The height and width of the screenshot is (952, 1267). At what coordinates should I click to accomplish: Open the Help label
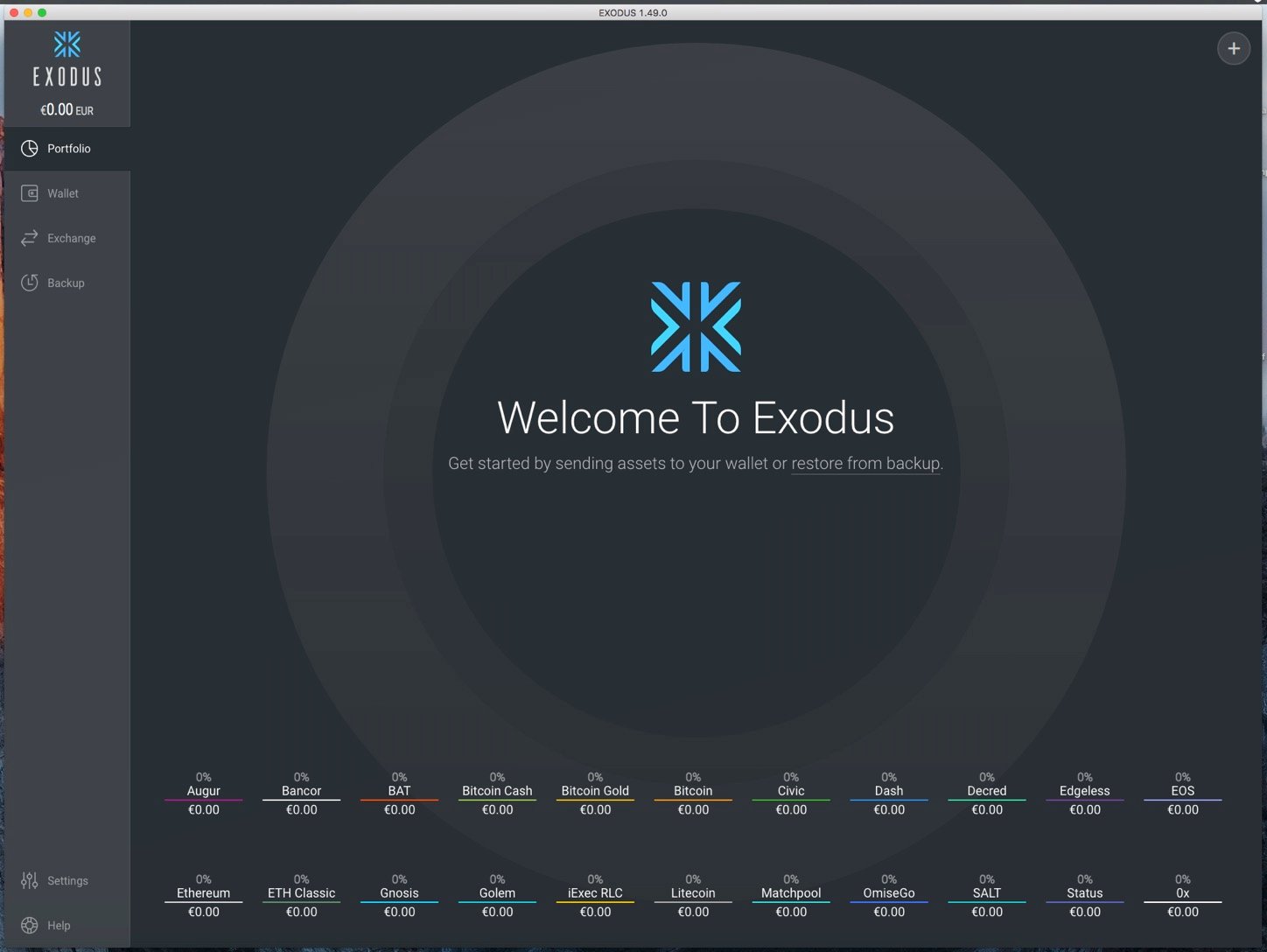[59, 925]
